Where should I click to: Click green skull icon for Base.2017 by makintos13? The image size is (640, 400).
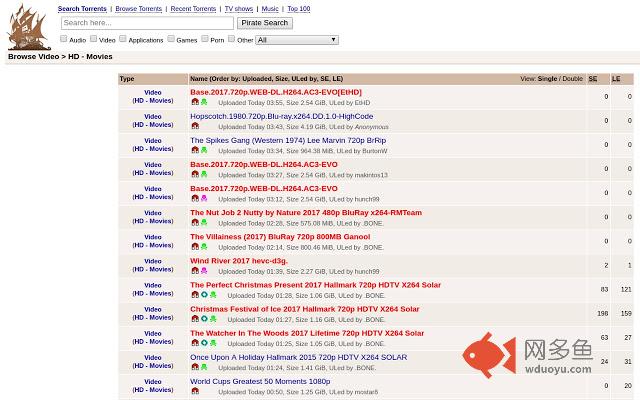[204, 174]
